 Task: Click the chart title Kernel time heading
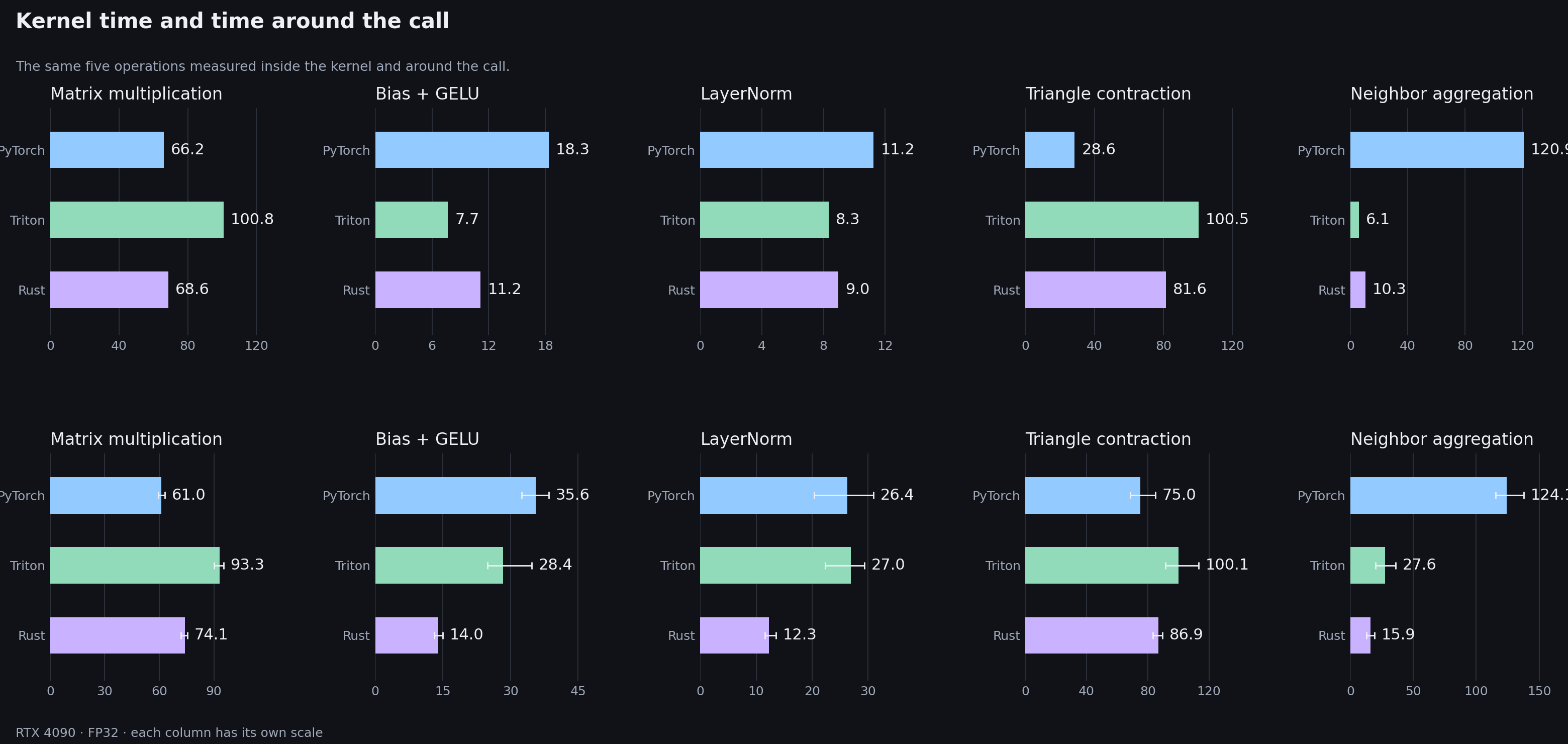click(233, 21)
